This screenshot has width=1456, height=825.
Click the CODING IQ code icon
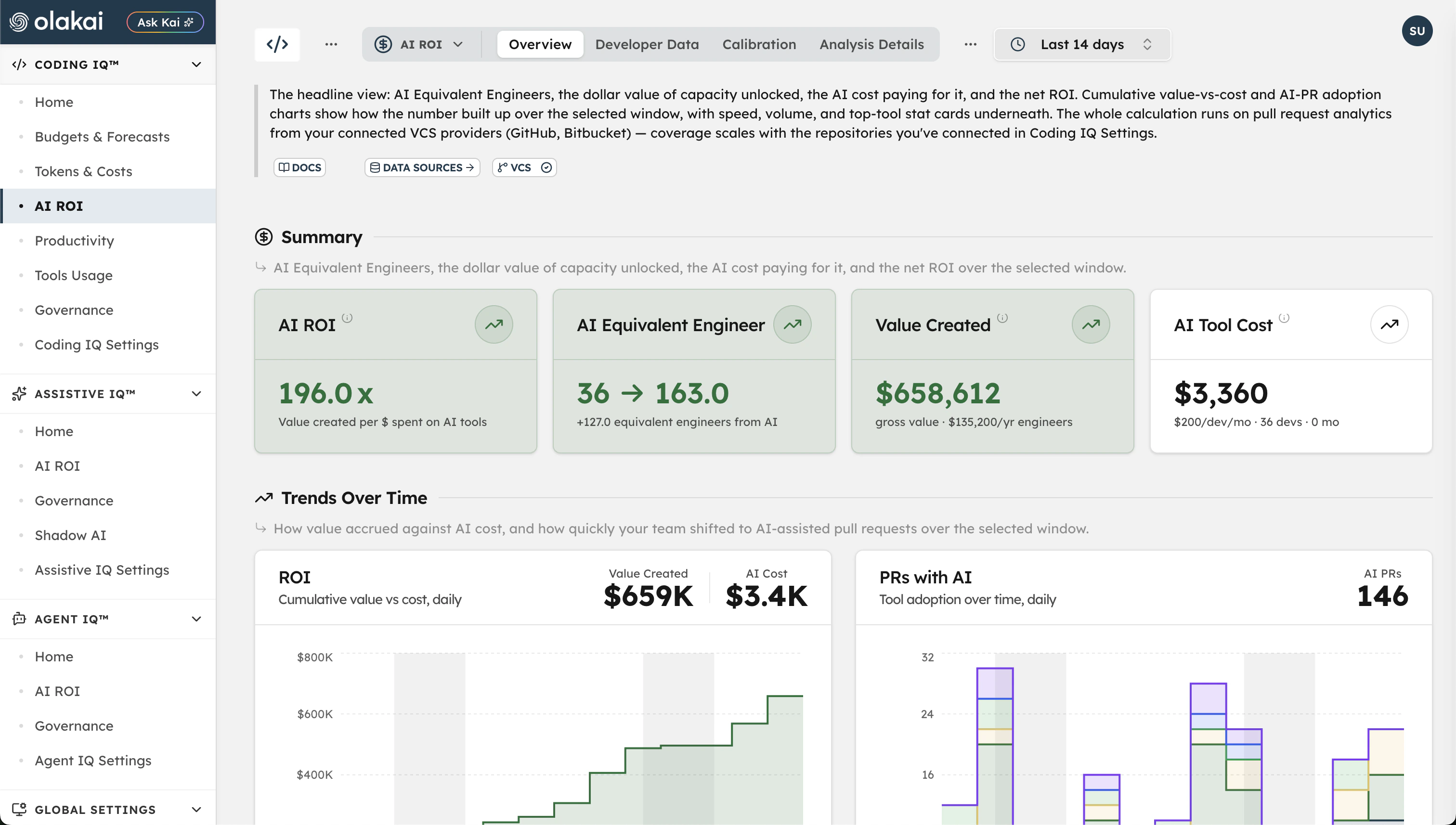pyautogui.click(x=19, y=64)
